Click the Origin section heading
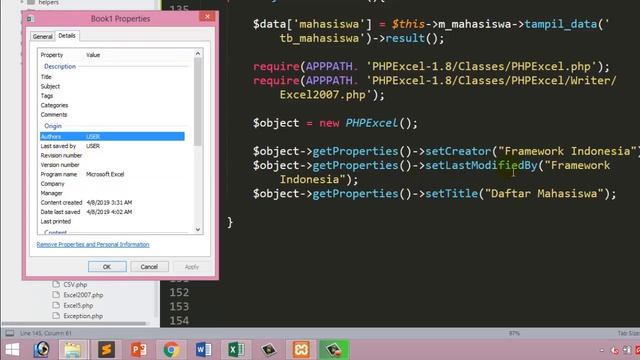Image resolution: width=640 pixels, height=360 pixels. click(53, 126)
